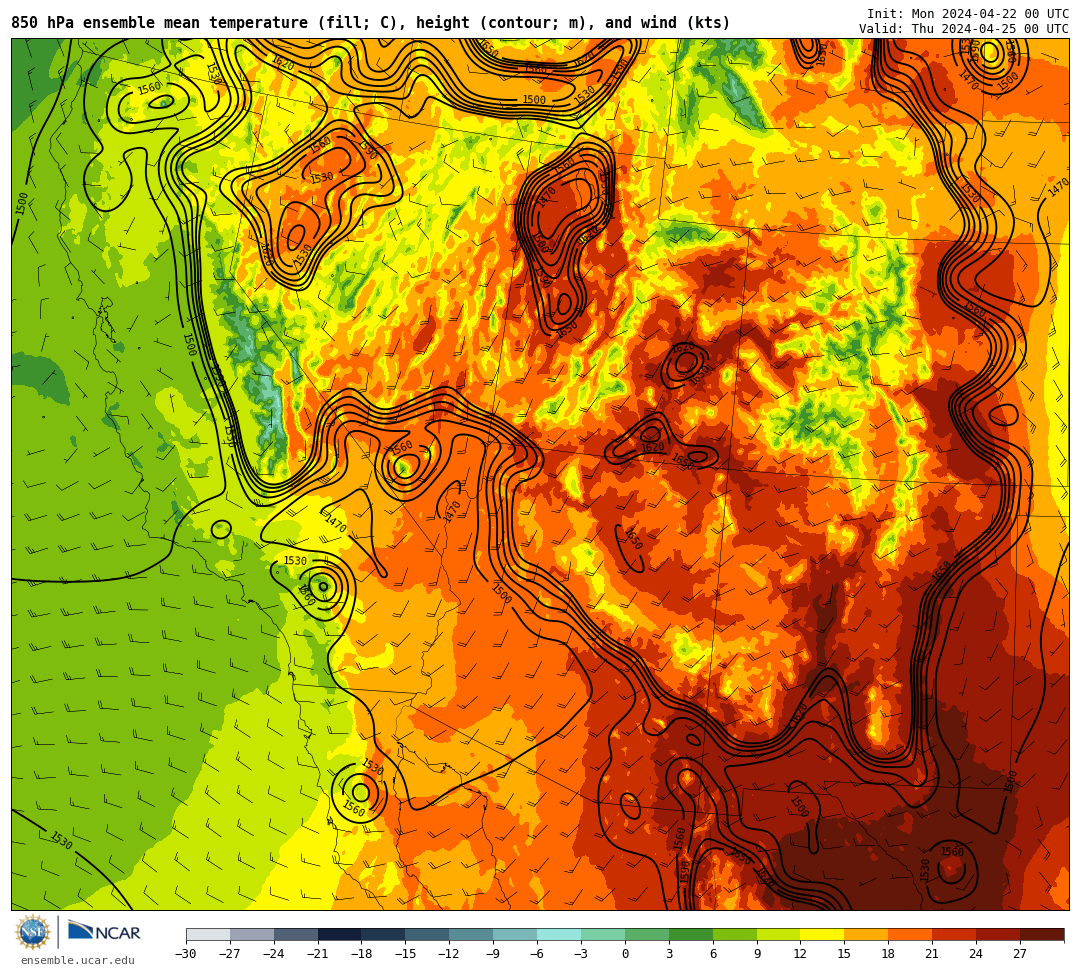Pick colorbar swatch between 9 and 12
The height and width of the screenshot is (973, 1080).
pos(779,934)
